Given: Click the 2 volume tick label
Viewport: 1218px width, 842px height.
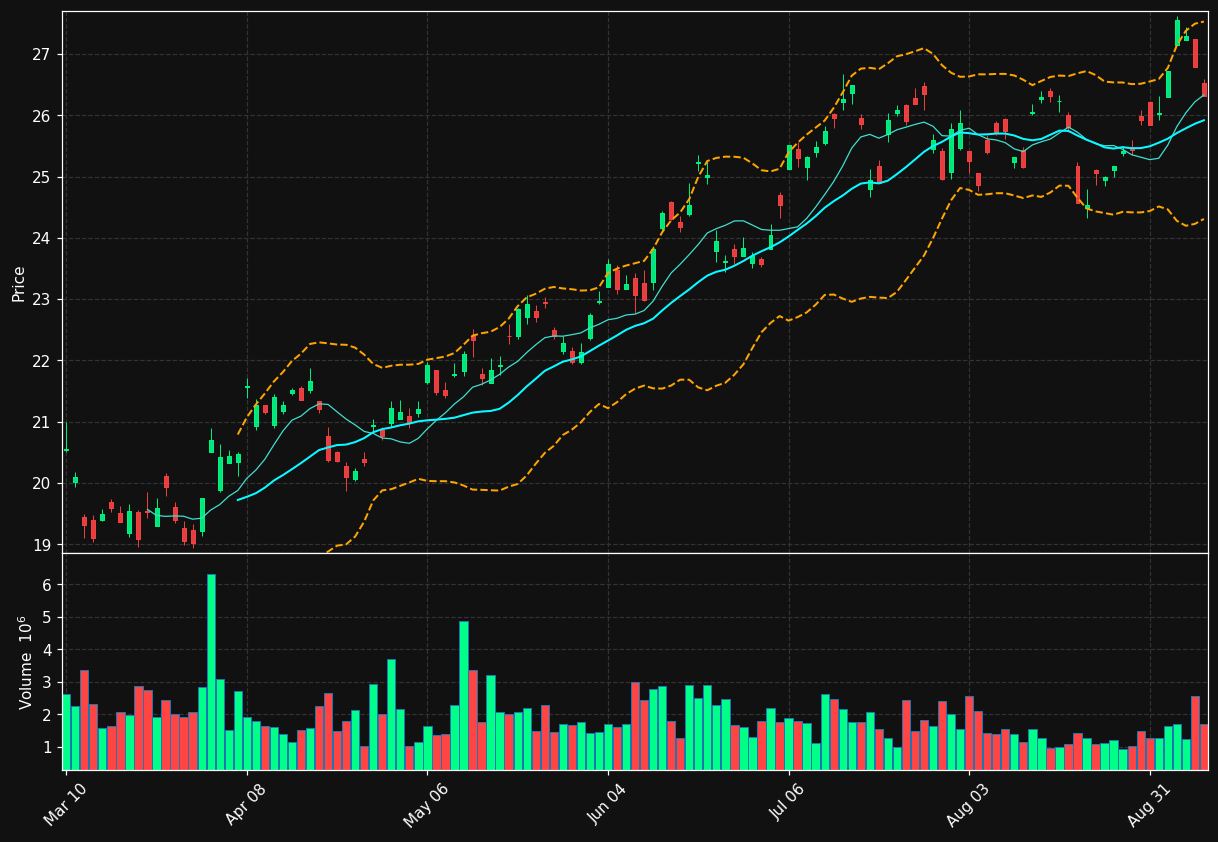Looking at the screenshot, I should coord(48,716).
